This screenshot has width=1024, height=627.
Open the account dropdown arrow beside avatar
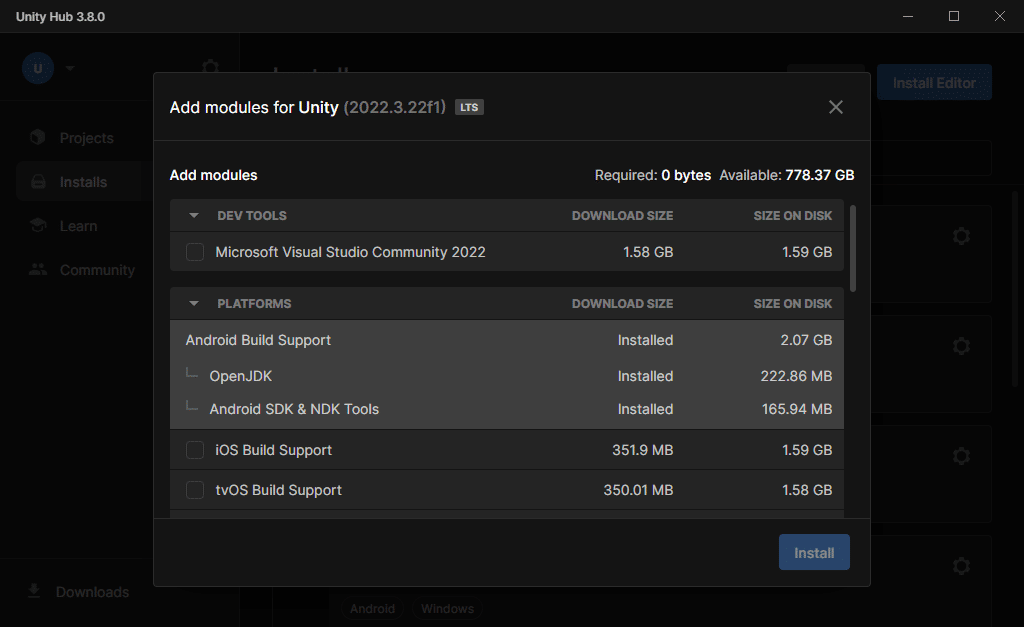69,69
